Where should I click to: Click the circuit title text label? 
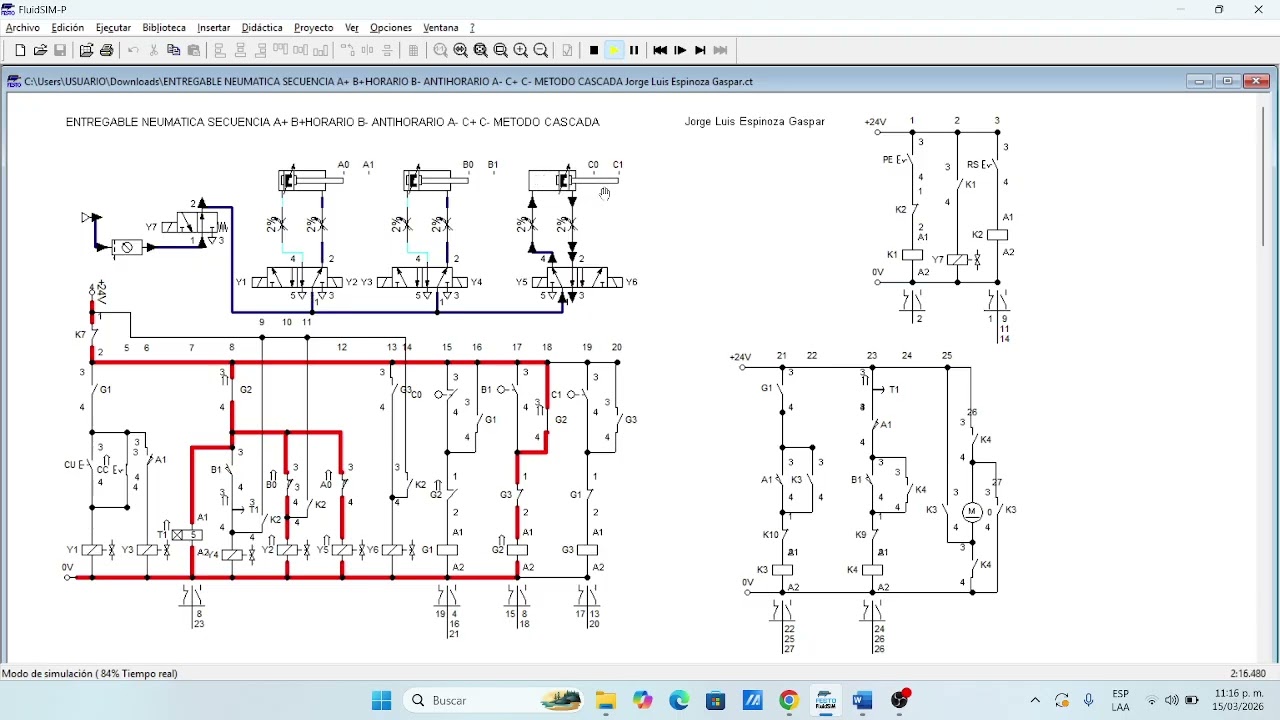(x=333, y=122)
